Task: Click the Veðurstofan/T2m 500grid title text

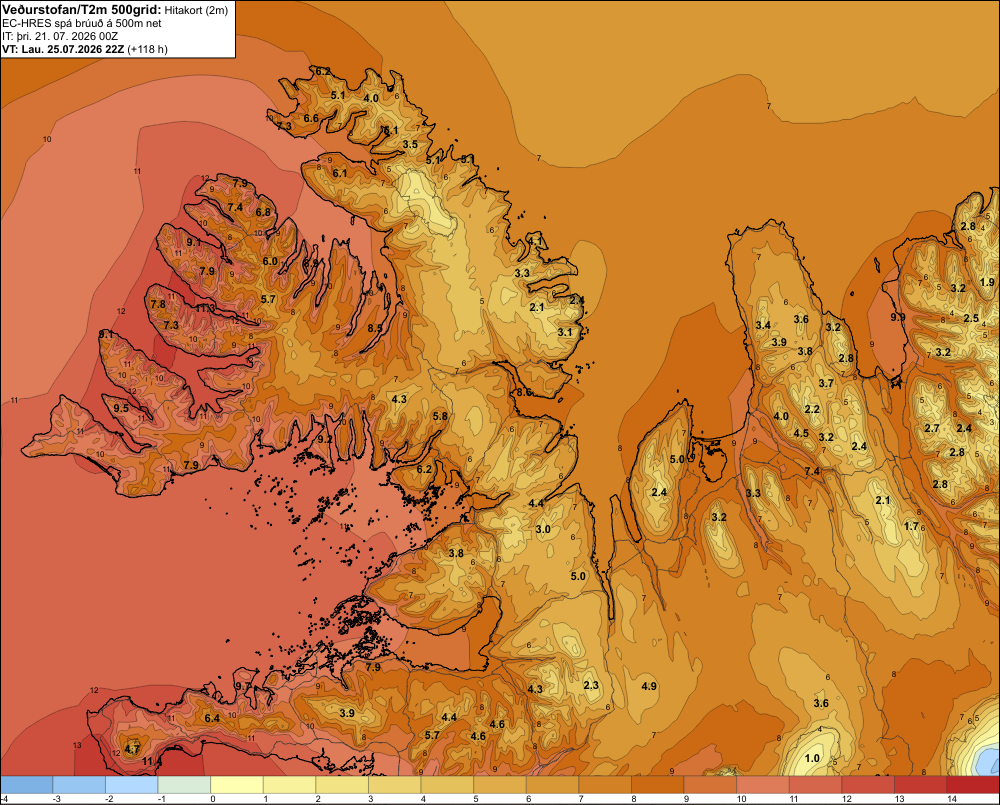Action: [x=82, y=9]
